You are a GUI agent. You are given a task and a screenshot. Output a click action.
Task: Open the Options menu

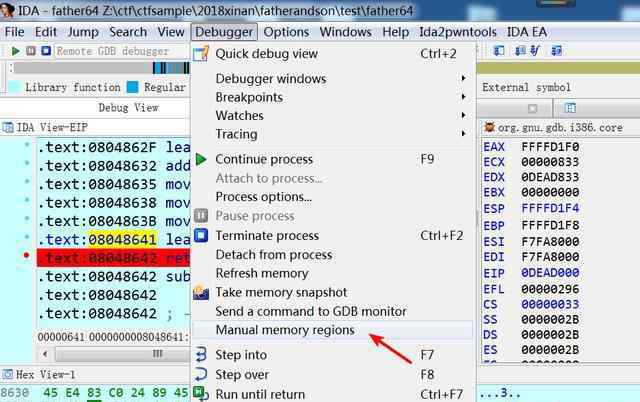click(286, 32)
